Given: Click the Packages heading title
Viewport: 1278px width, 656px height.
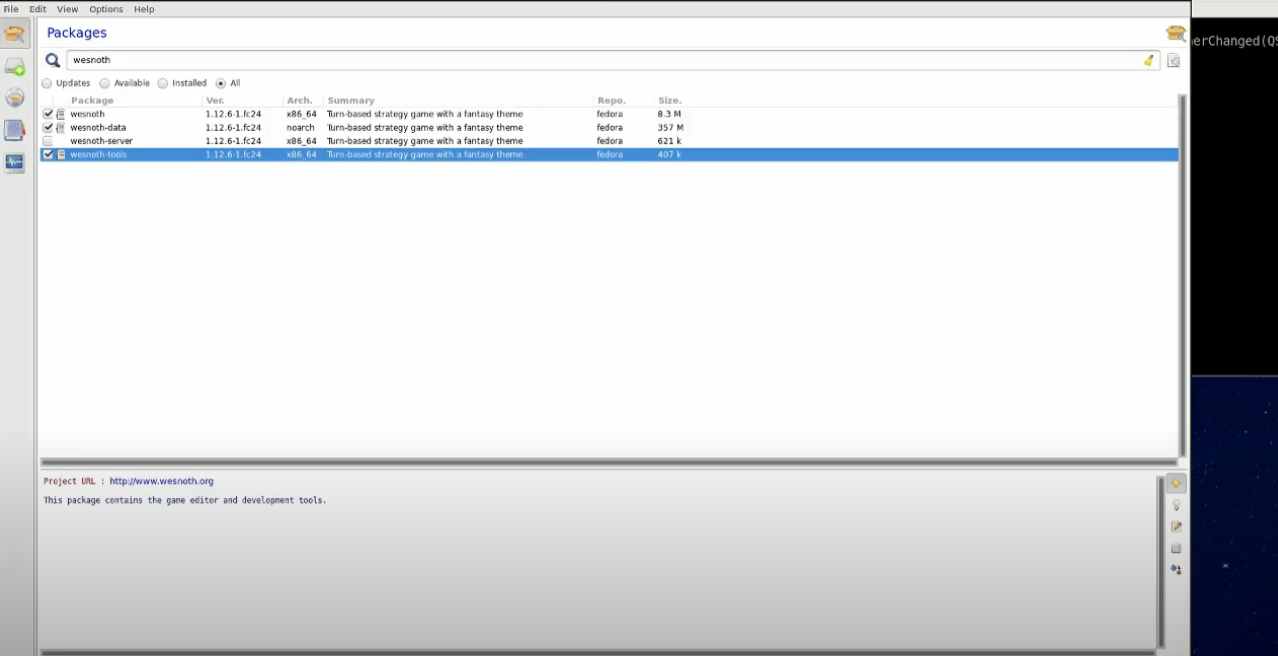Looking at the screenshot, I should (76, 33).
